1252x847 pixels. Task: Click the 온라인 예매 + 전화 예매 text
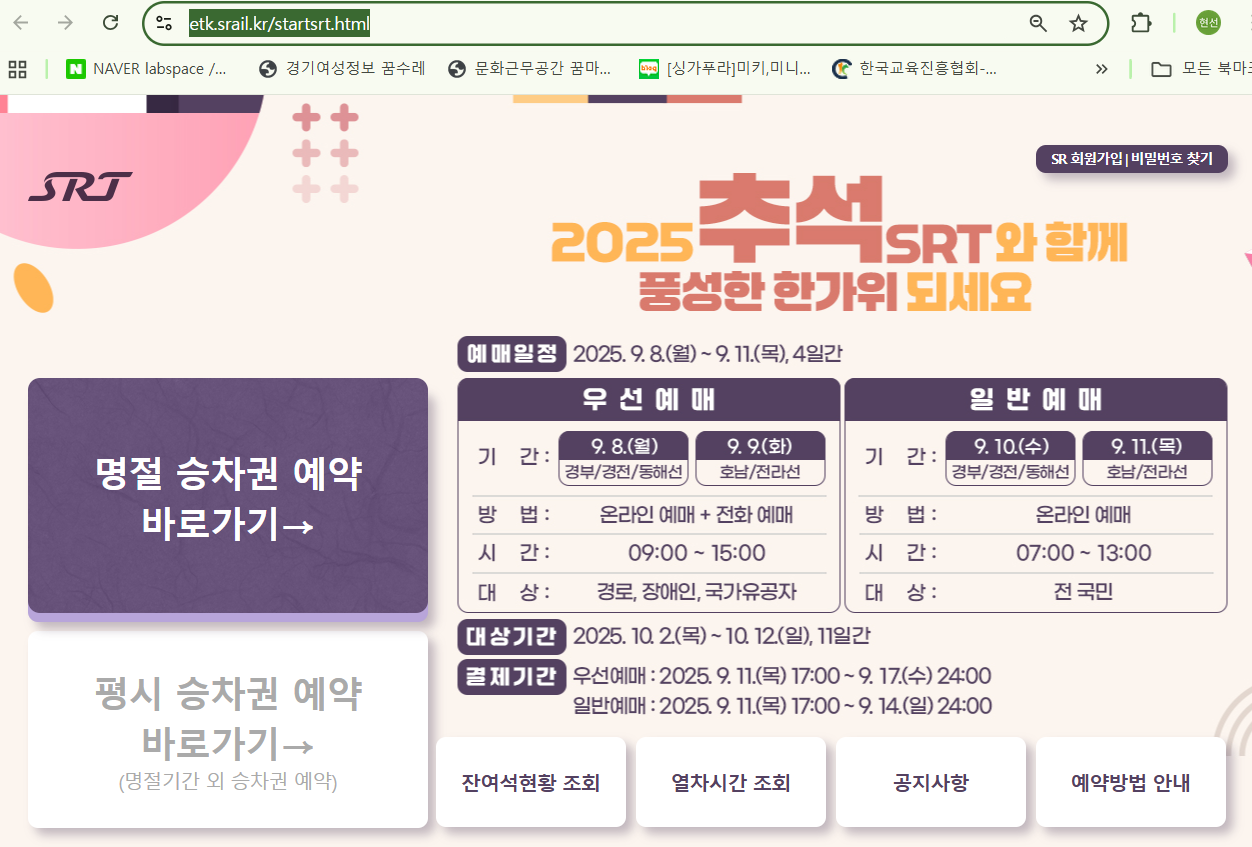point(696,516)
